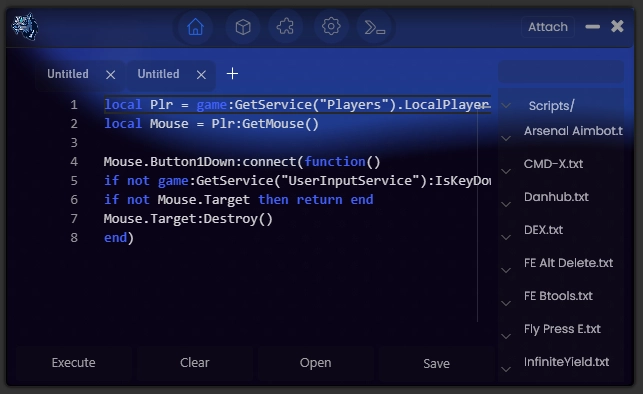This screenshot has height=394, width=643.
Task: Click line number 3 in gutter
Action: point(74,143)
